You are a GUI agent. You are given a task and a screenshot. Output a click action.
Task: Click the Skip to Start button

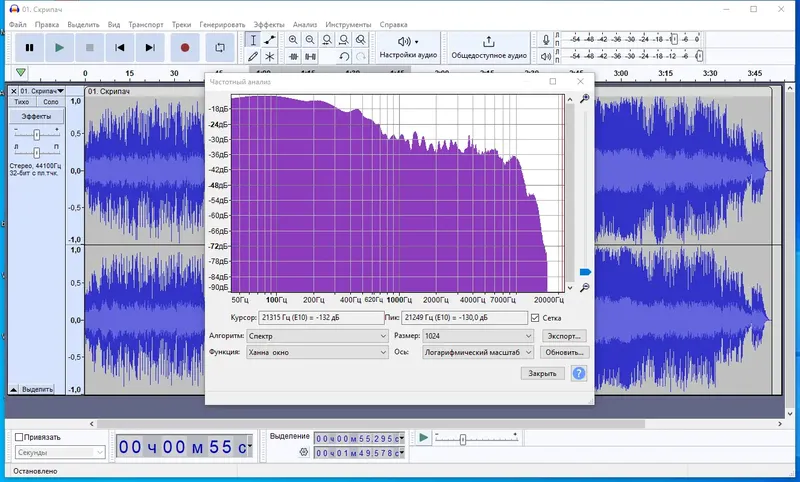(x=119, y=47)
